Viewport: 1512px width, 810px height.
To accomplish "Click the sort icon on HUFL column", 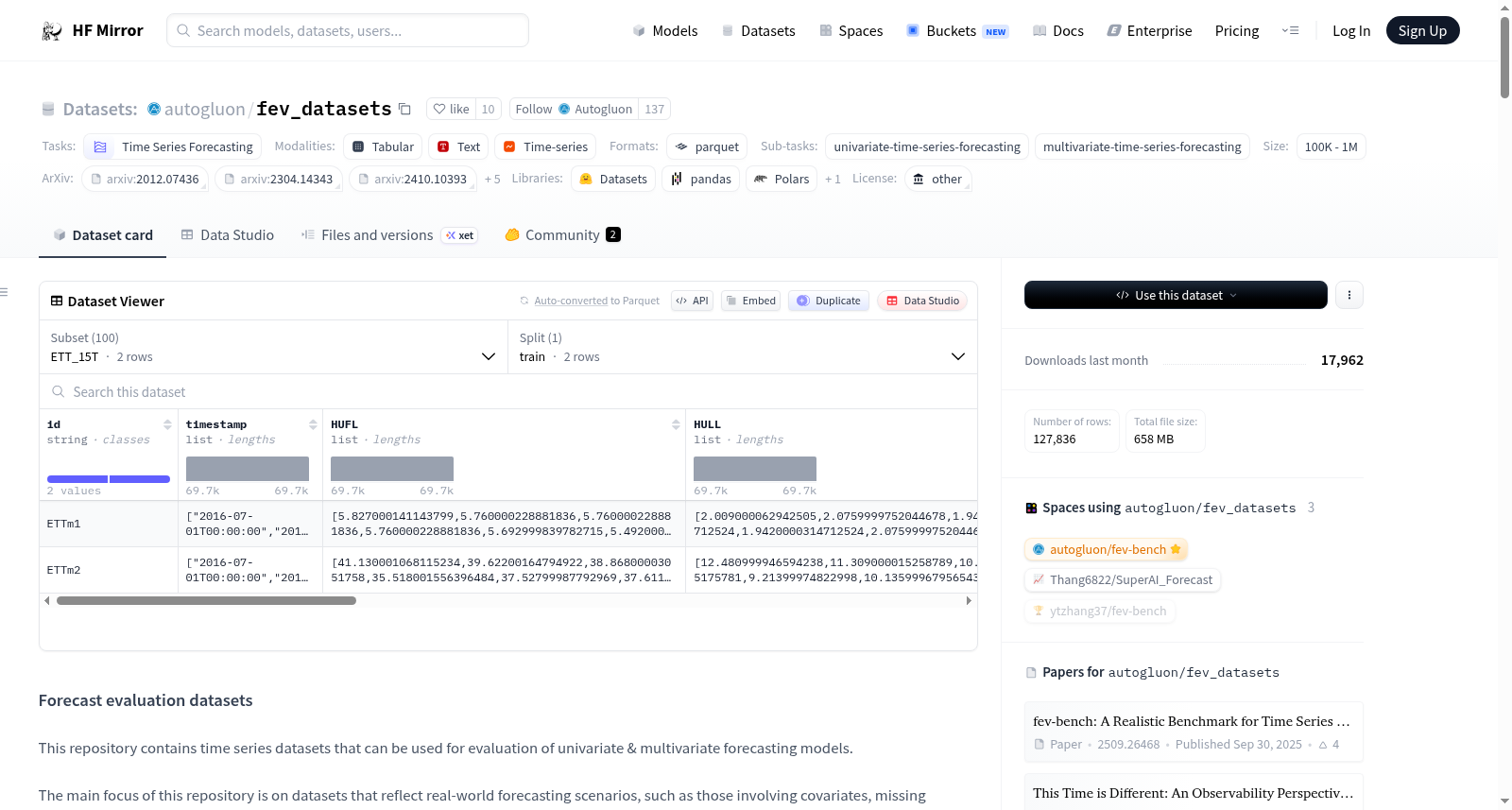I will pyautogui.click(x=676, y=424).
